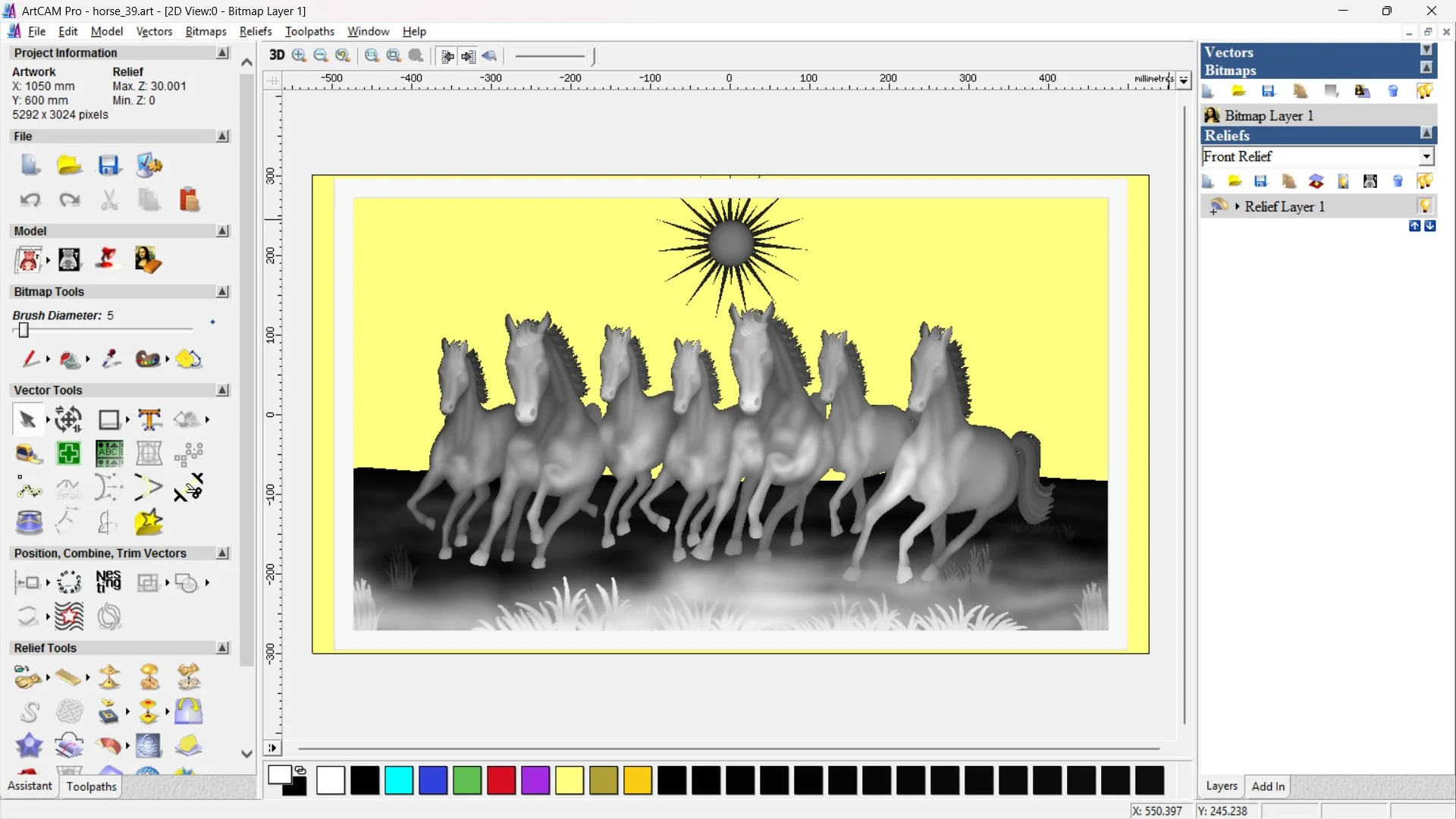1456x819 pixels.
Task: Select the Draw brush in Bitmap Tools
Action: (30, 358)
